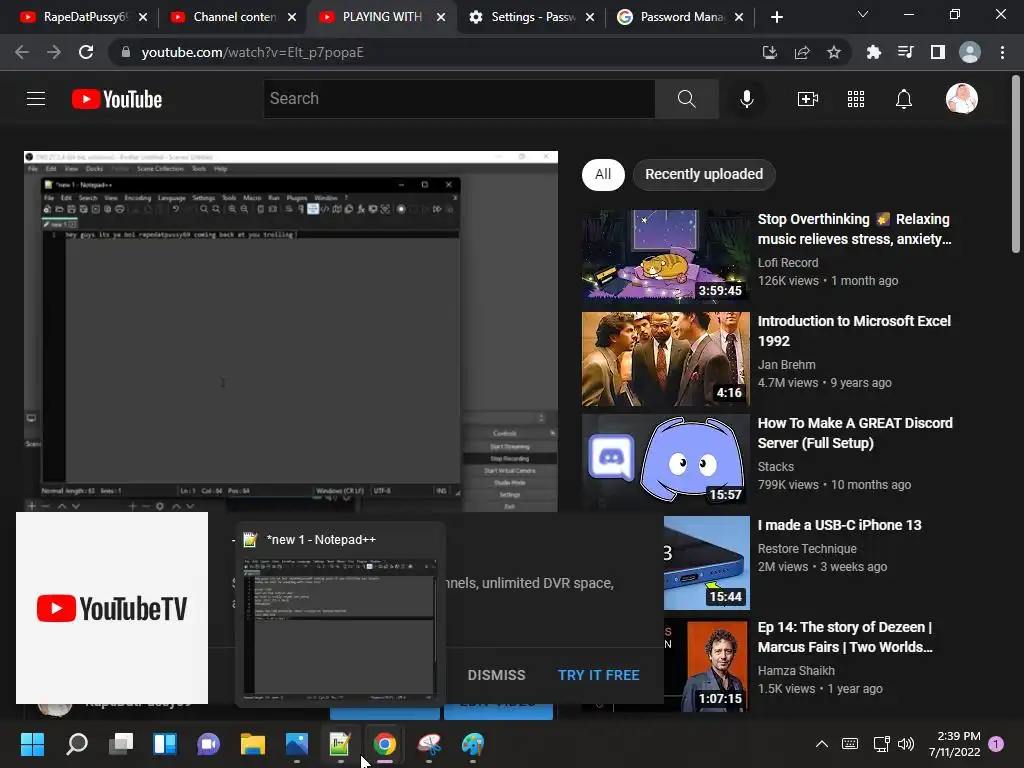The width and height of the screenshot is (1024, 768).
Task: Open Introduction to Microsoft Excel 1992 video
Action: (854, 331)
